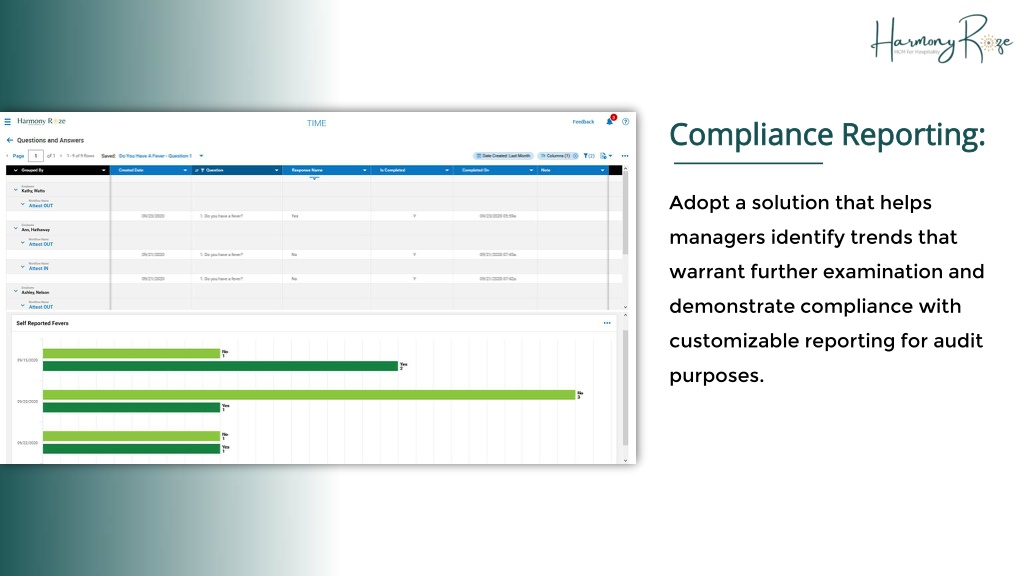Screen dimensions: 1024x576
Task: Collapse Attest OUT under Ann Hathaway
Action: (23, 243)
